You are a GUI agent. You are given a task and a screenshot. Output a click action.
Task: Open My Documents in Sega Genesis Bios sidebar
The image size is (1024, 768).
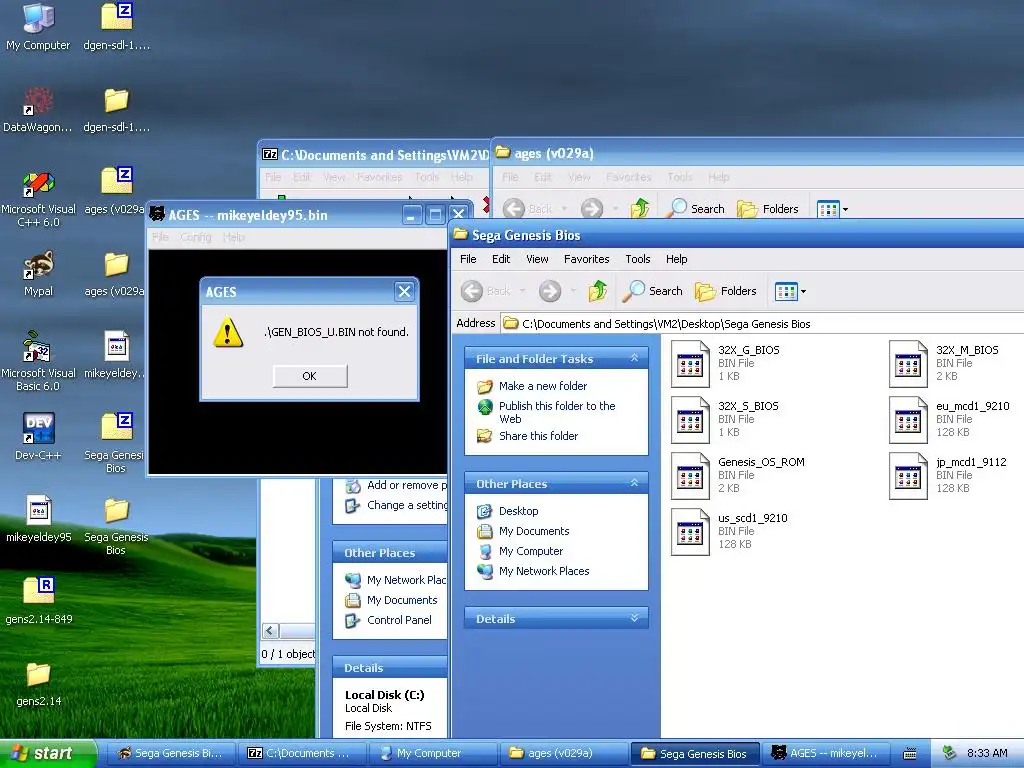(534, 532)
